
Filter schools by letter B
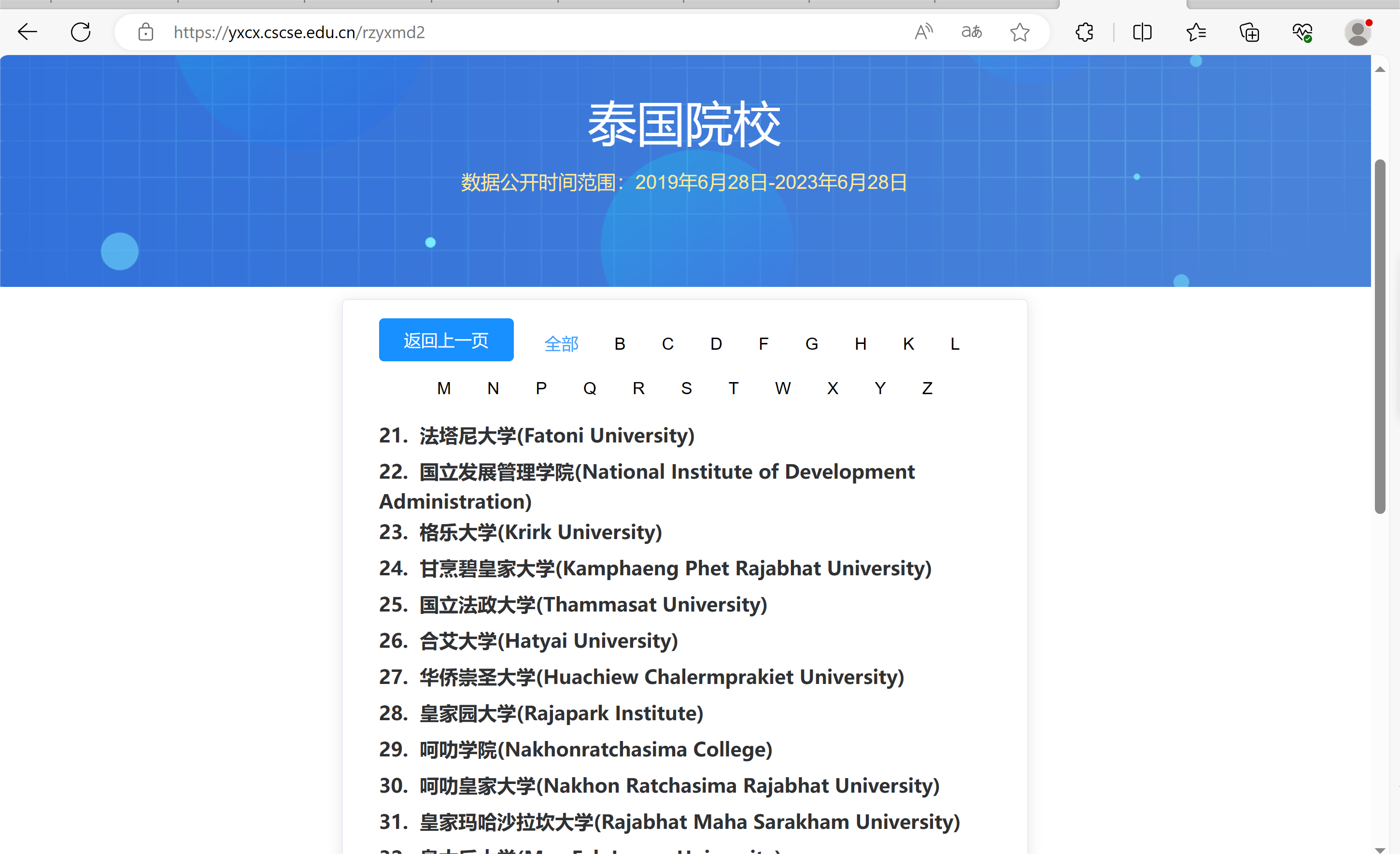(x=620, y=344)
